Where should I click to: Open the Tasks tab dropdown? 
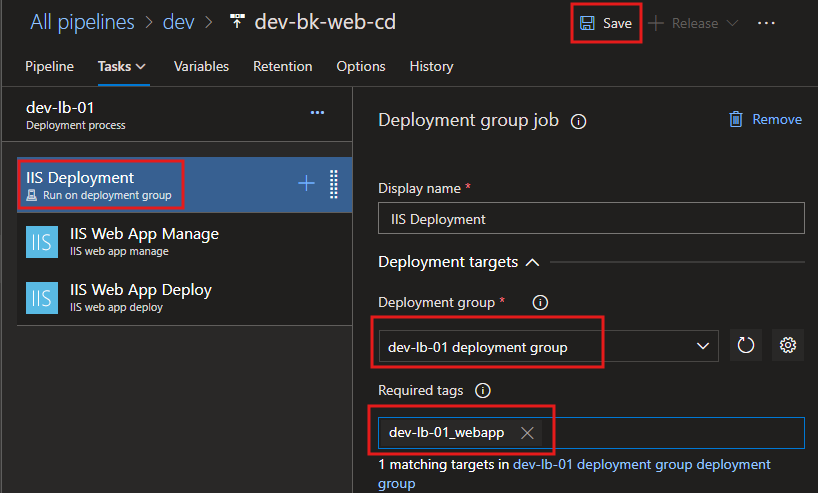tap(122, 66)
